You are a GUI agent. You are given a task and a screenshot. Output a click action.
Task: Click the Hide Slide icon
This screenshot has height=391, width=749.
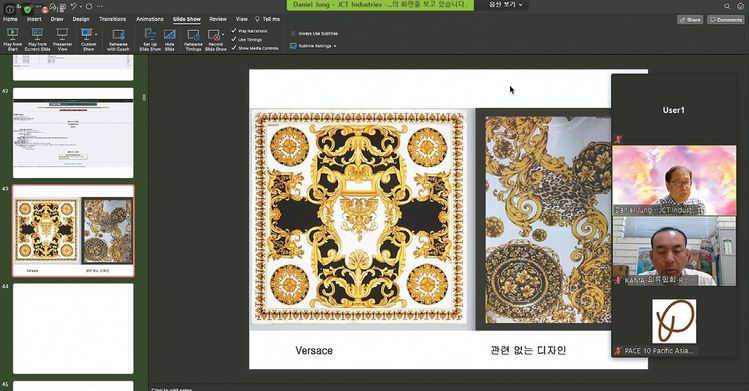coord(170,35)
